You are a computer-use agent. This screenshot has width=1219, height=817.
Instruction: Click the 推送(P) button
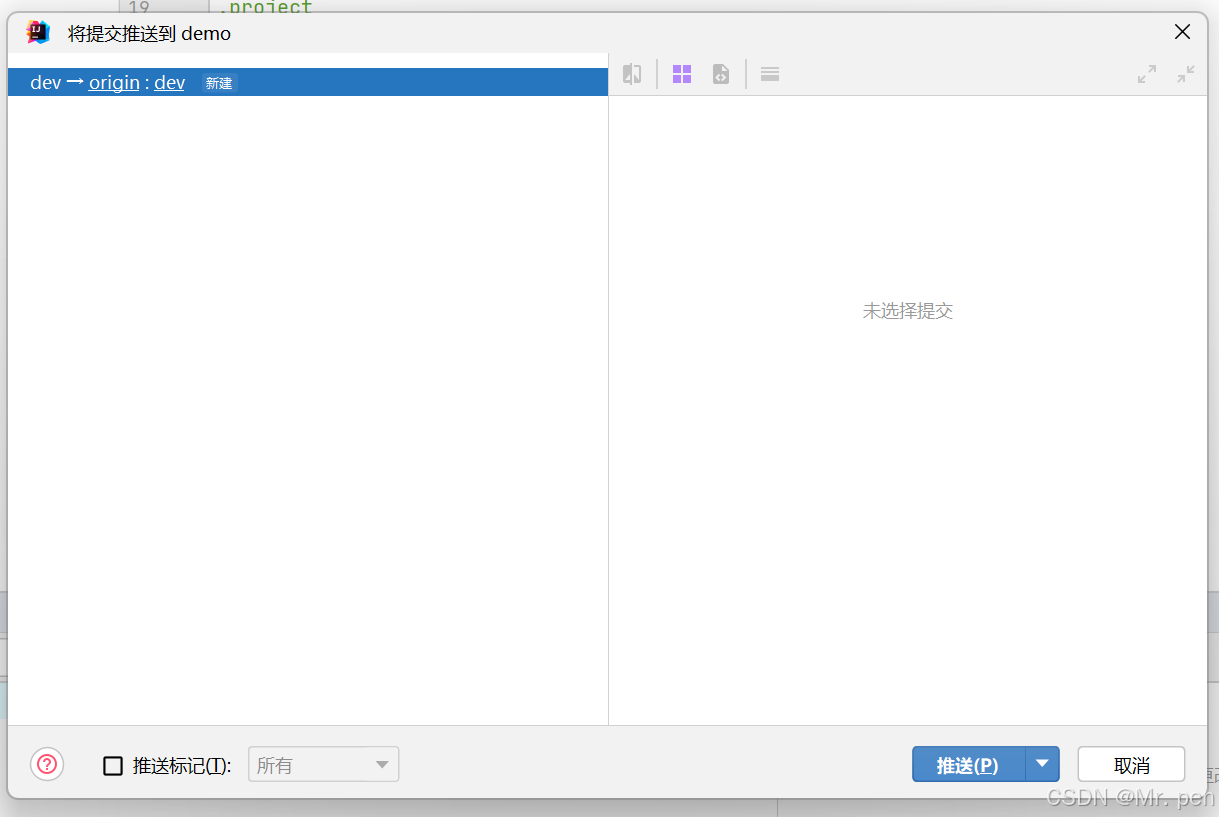coord(968,764)
